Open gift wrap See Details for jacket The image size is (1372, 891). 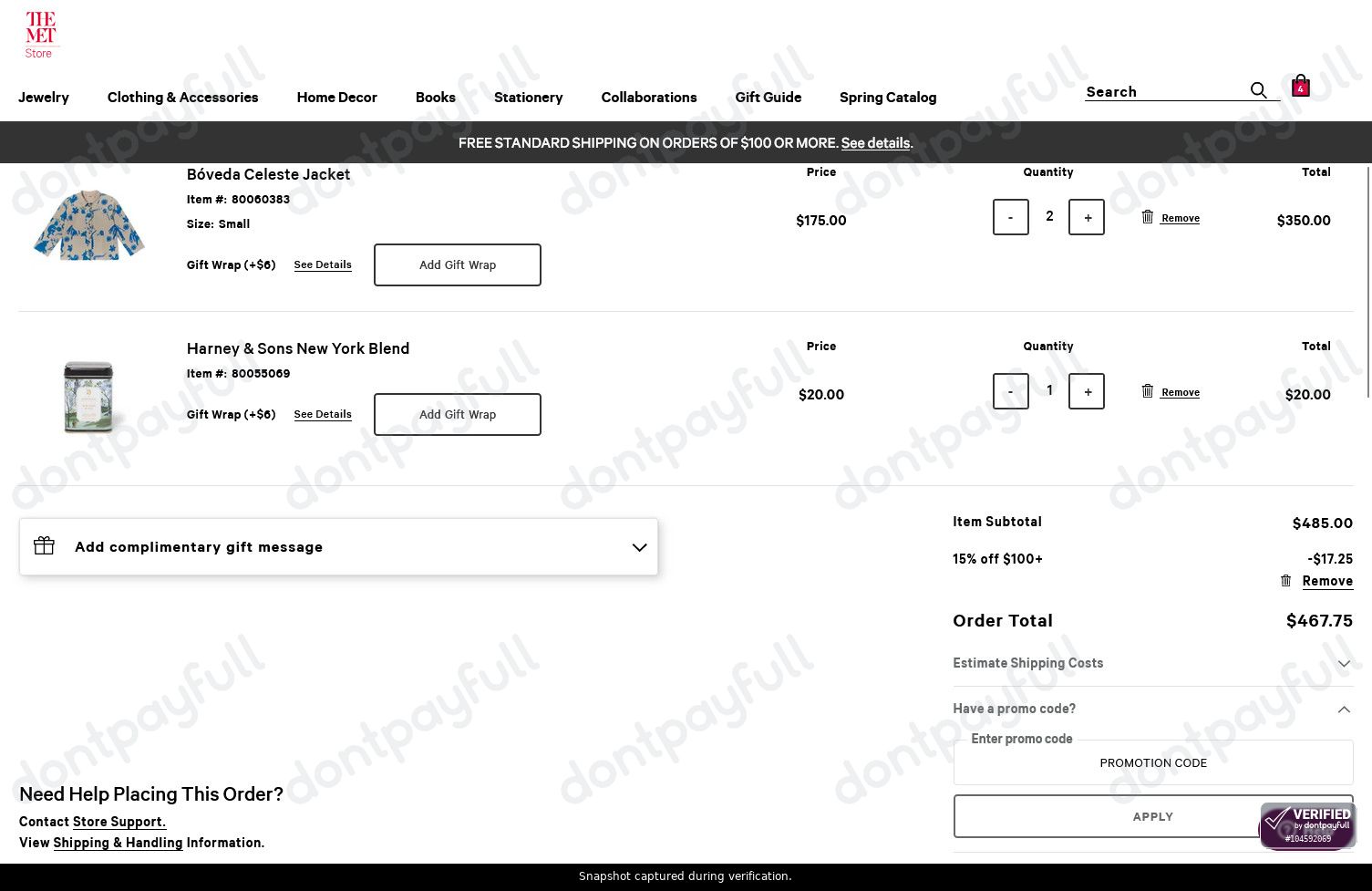tap(323, 264)
